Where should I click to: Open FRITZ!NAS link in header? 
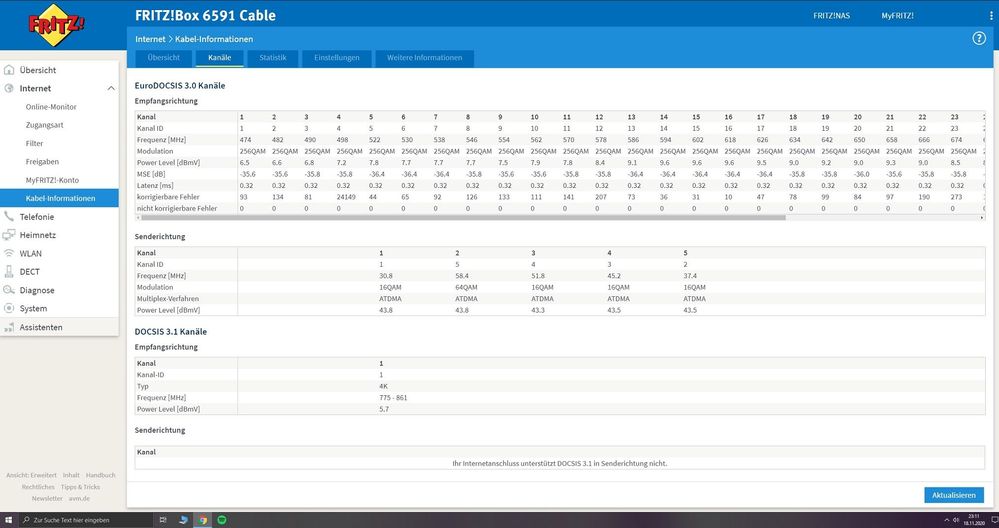[x=831, y=16]
